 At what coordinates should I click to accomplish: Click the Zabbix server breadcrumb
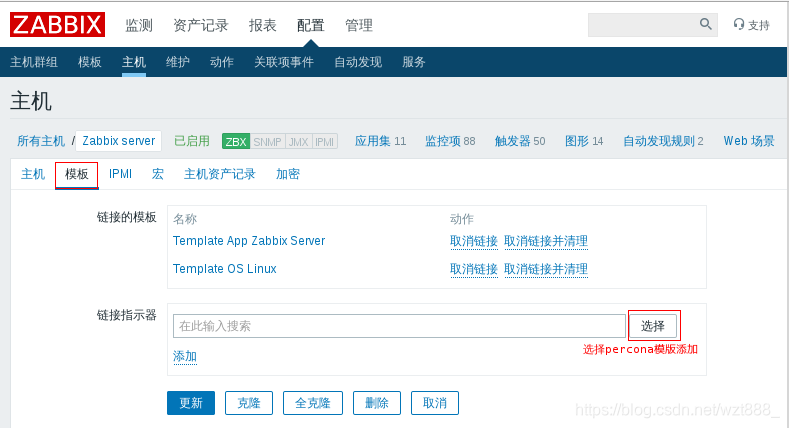[119, 141]
